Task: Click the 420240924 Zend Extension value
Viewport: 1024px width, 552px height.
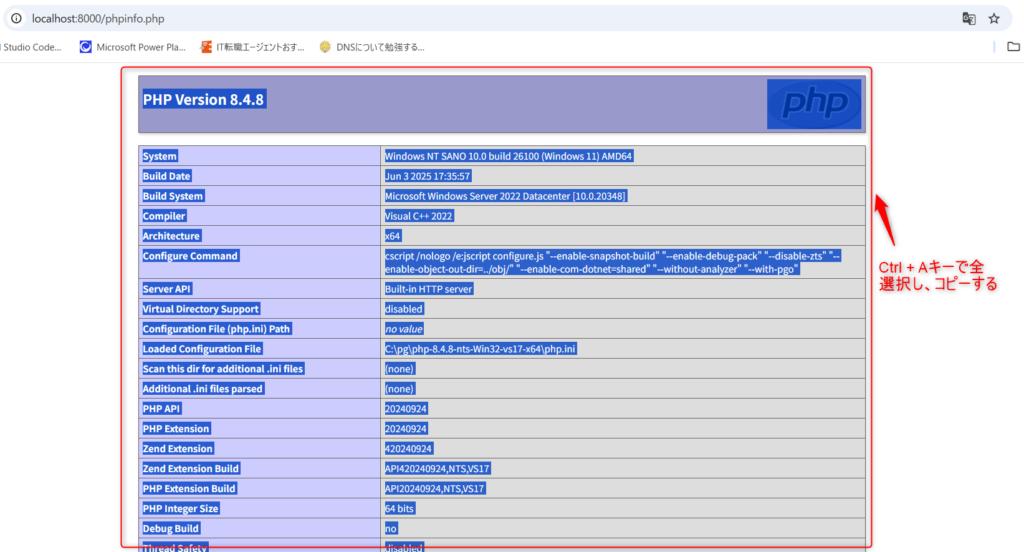Action: (408, 448)
